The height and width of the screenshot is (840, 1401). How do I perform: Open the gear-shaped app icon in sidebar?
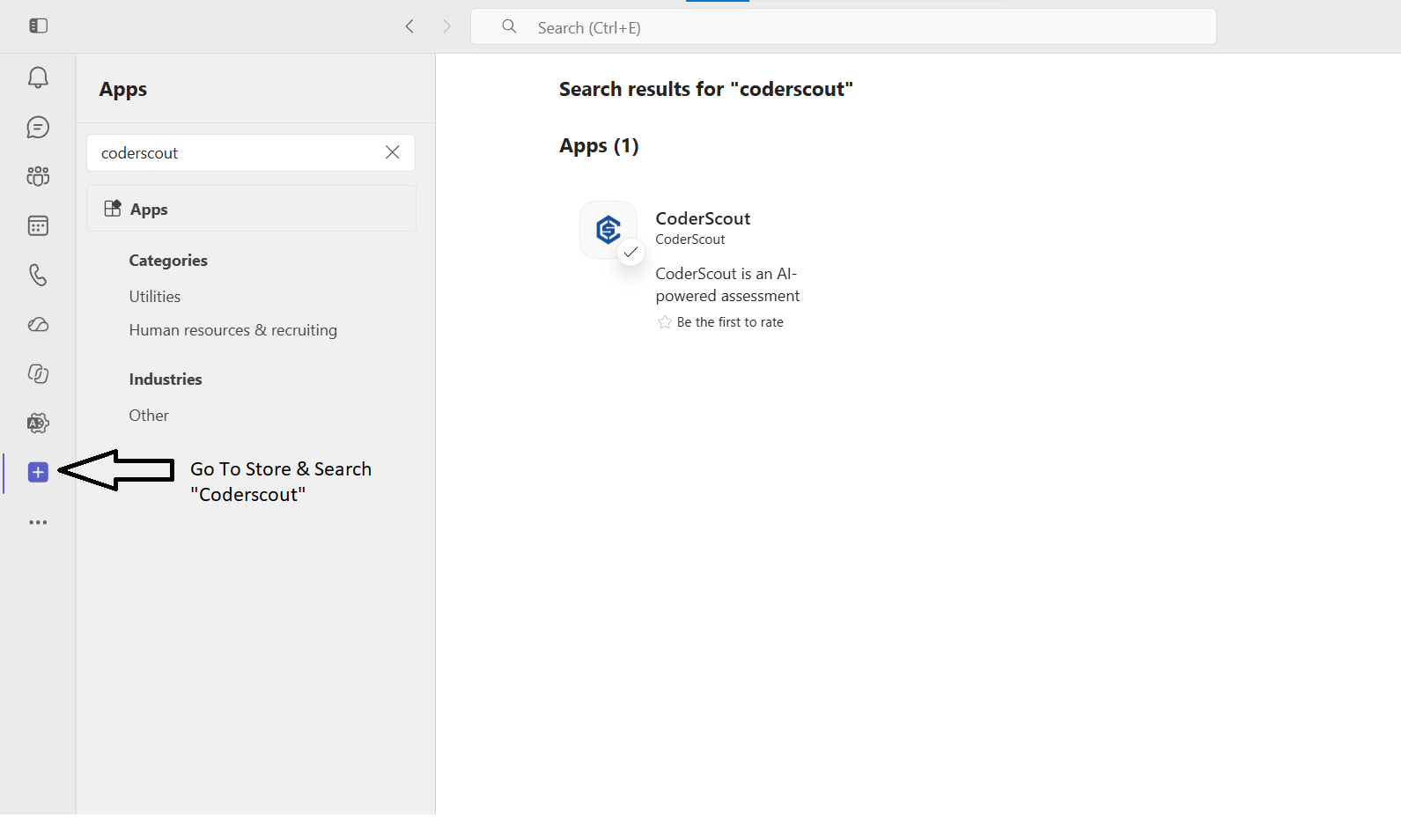pyautogui.click(x=38, y=424)
